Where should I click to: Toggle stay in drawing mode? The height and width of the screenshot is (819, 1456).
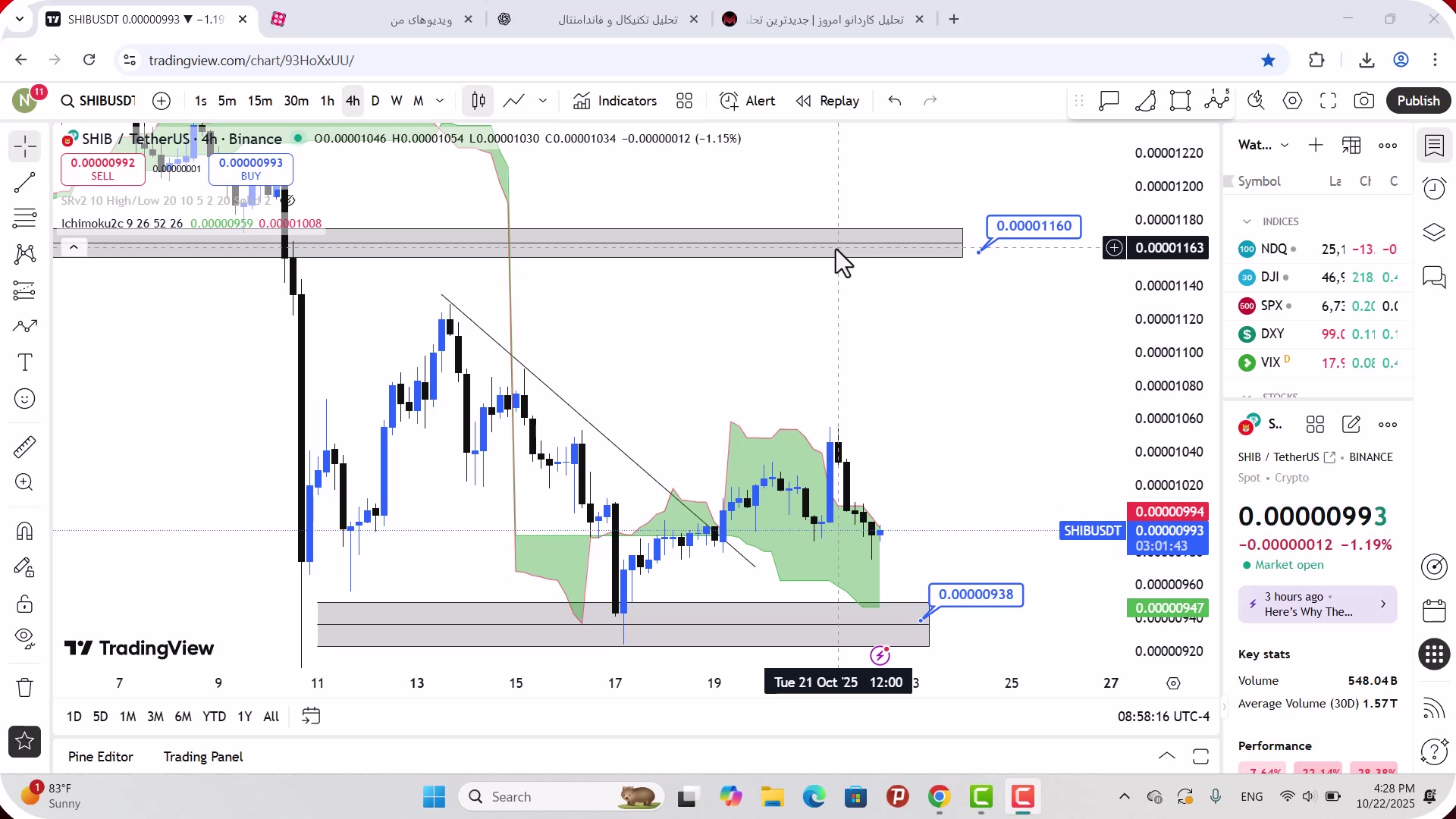(25, 567)
